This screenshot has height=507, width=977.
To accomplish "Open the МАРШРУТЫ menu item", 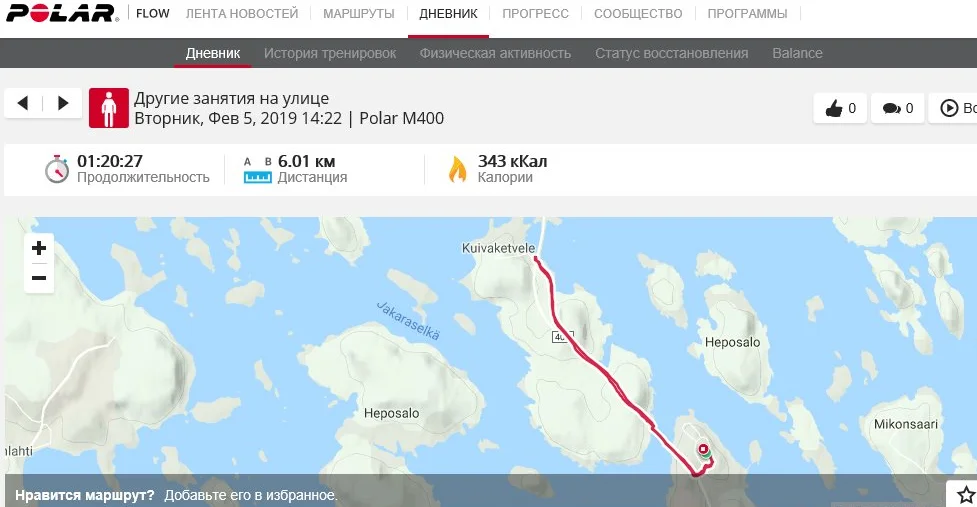I will click(359, 14).
